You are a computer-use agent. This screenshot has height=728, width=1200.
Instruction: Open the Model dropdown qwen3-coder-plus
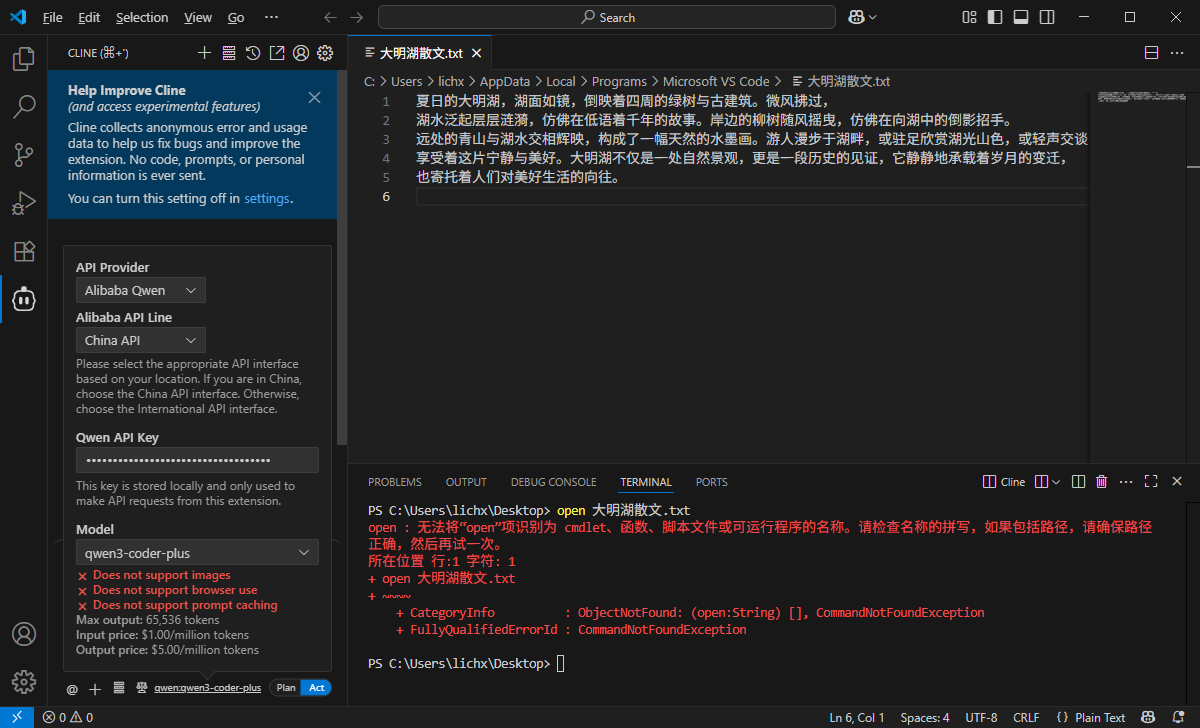pyautogui.click(x=197, y=552)
